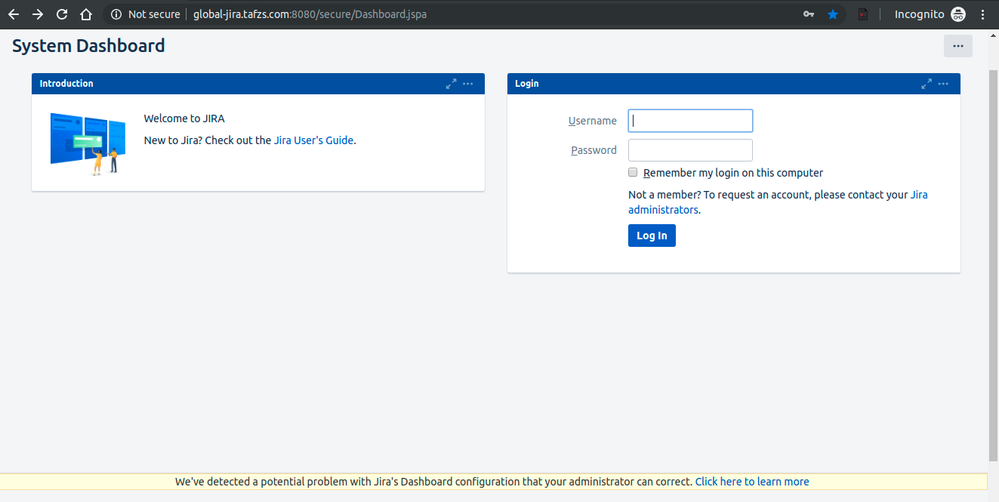Open the Introduction gadget options menu
999x502 pixels.
468,83
